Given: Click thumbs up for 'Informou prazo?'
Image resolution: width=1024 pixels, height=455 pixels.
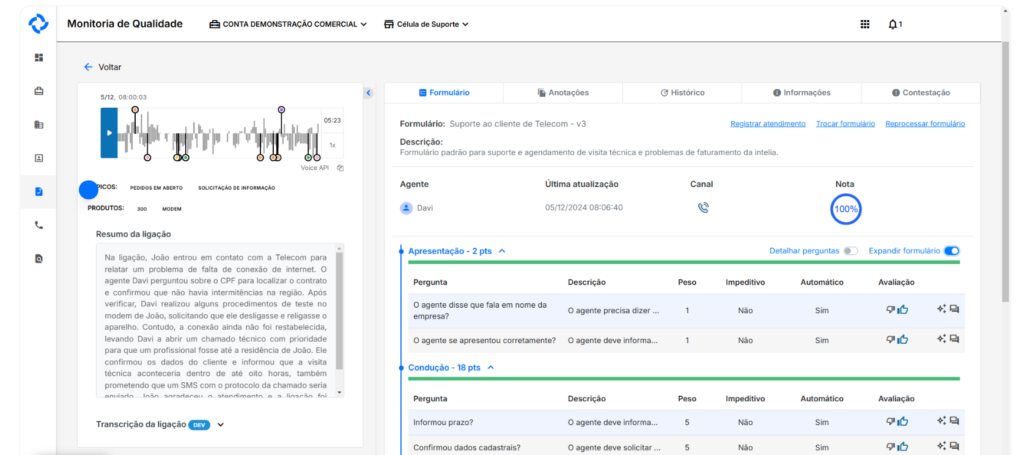Looking at the screenshot, I should tap(902, 422).
